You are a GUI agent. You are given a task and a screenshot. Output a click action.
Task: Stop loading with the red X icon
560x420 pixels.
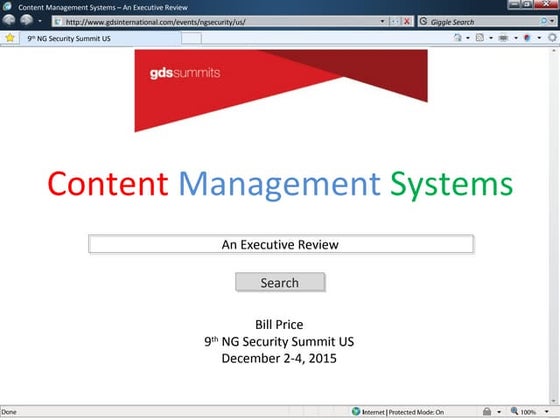coord(407,21)
